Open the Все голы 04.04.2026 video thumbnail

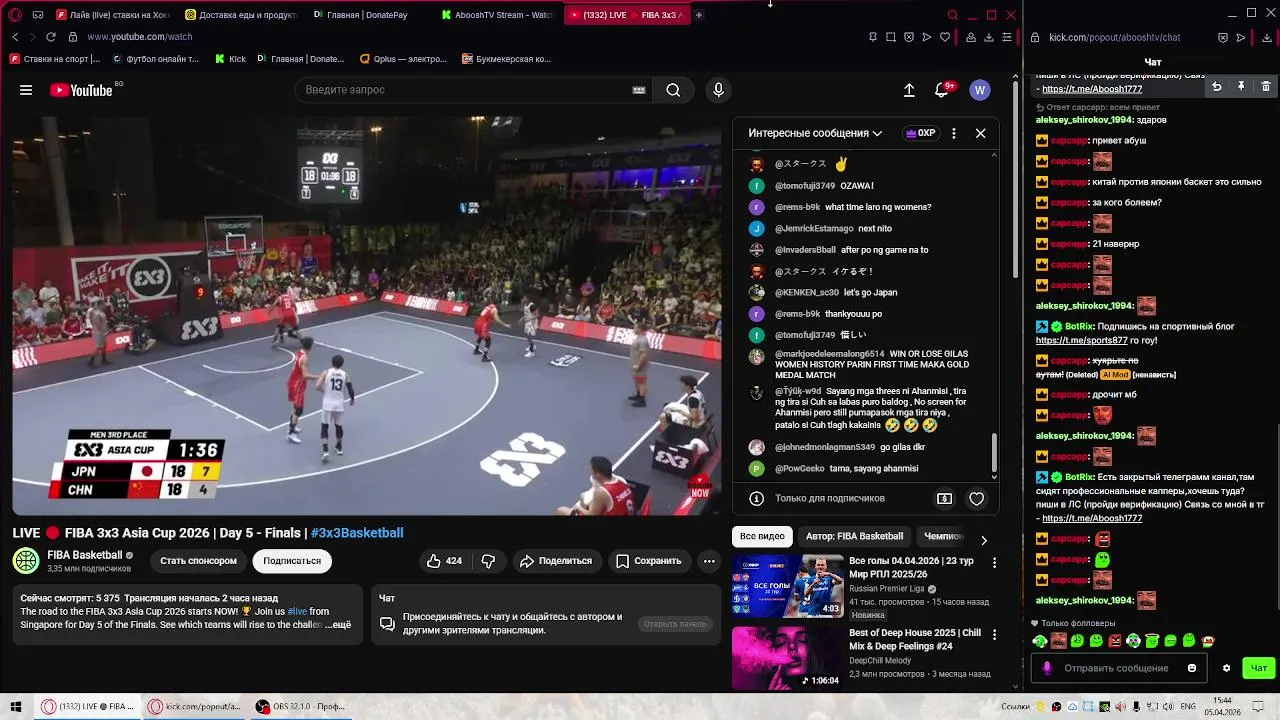coord(788,586)
